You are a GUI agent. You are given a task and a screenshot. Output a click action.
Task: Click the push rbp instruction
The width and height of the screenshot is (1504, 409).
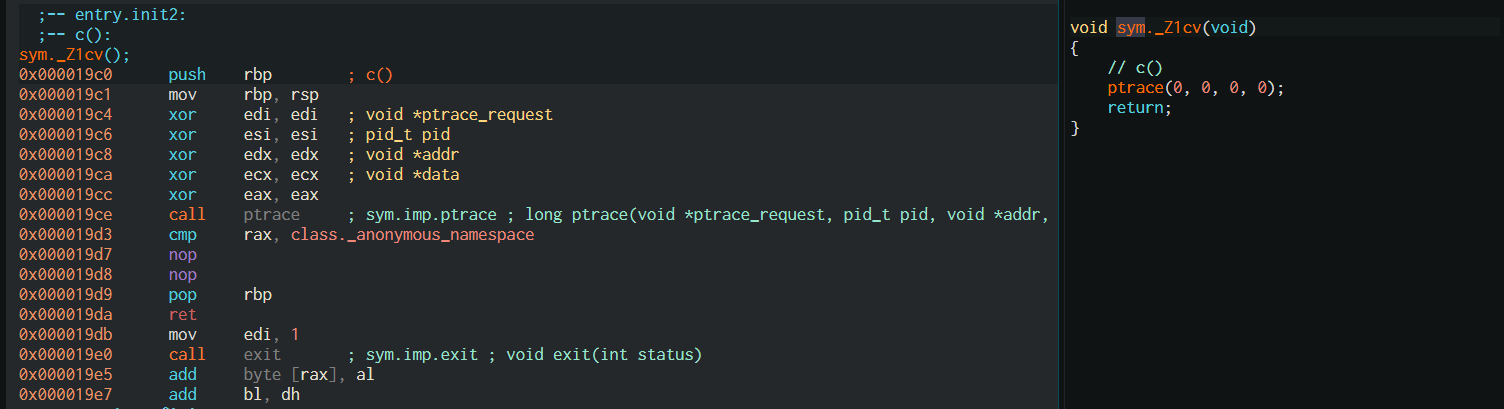[x=220, y=75]
